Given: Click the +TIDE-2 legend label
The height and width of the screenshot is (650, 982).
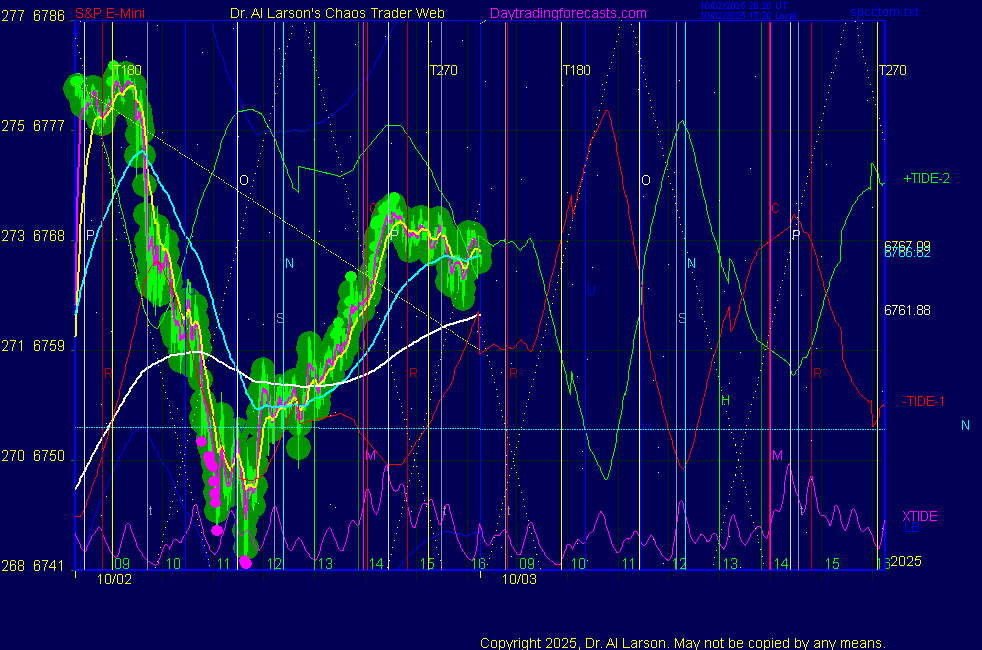Looking at the screenshot, I should pos(926,179).
